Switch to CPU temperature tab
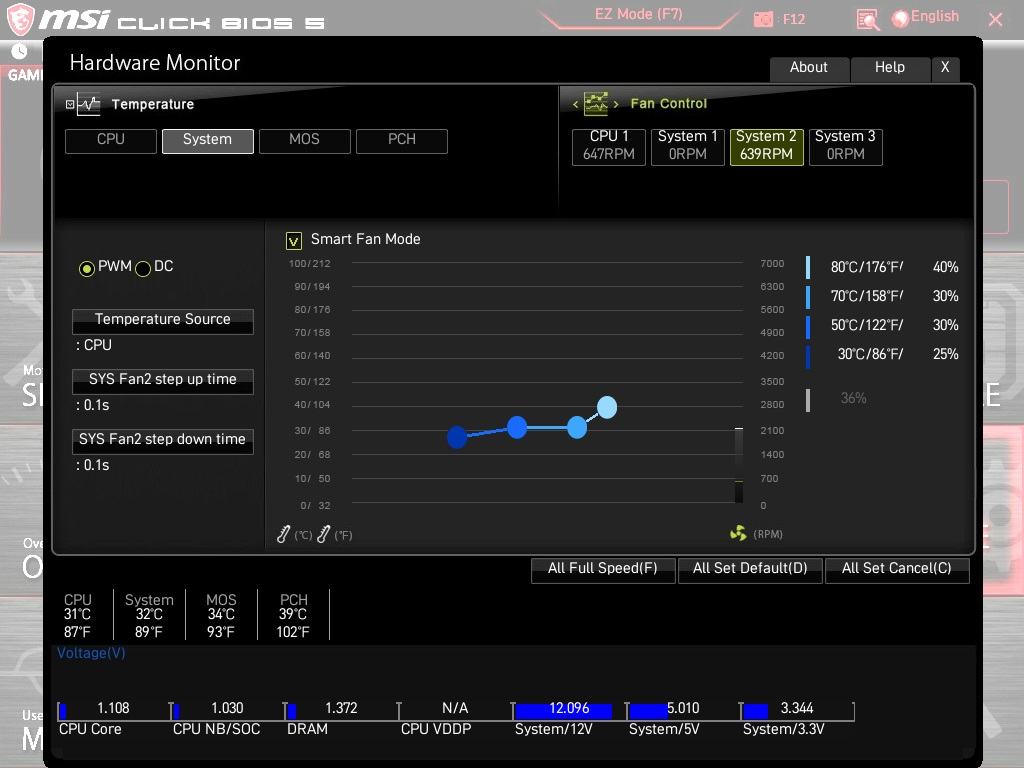This screenshot has width=1024, height=768. (x=111, y=140)
